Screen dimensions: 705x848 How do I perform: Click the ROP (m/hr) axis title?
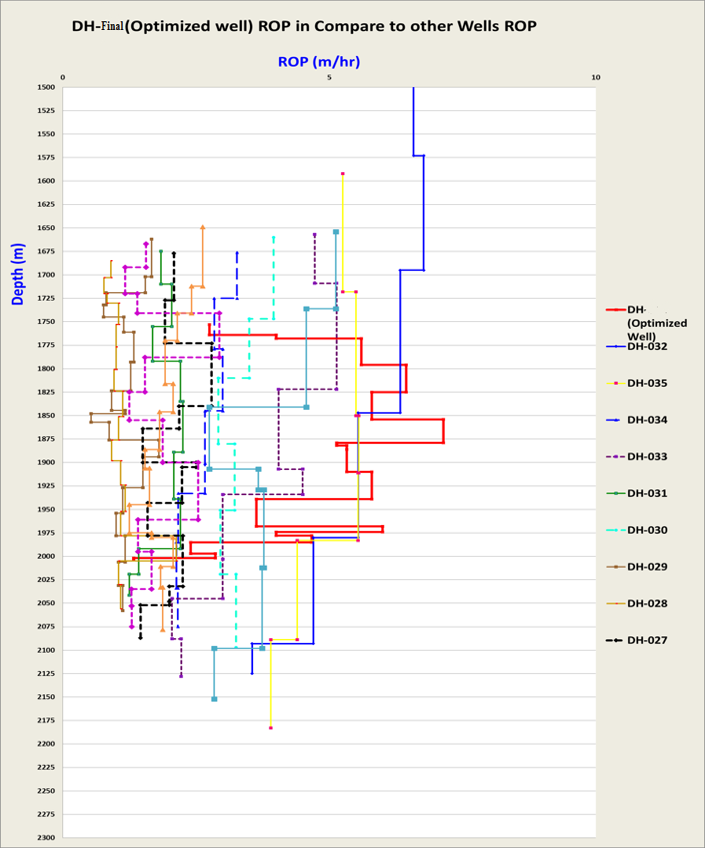click(318, 62)
